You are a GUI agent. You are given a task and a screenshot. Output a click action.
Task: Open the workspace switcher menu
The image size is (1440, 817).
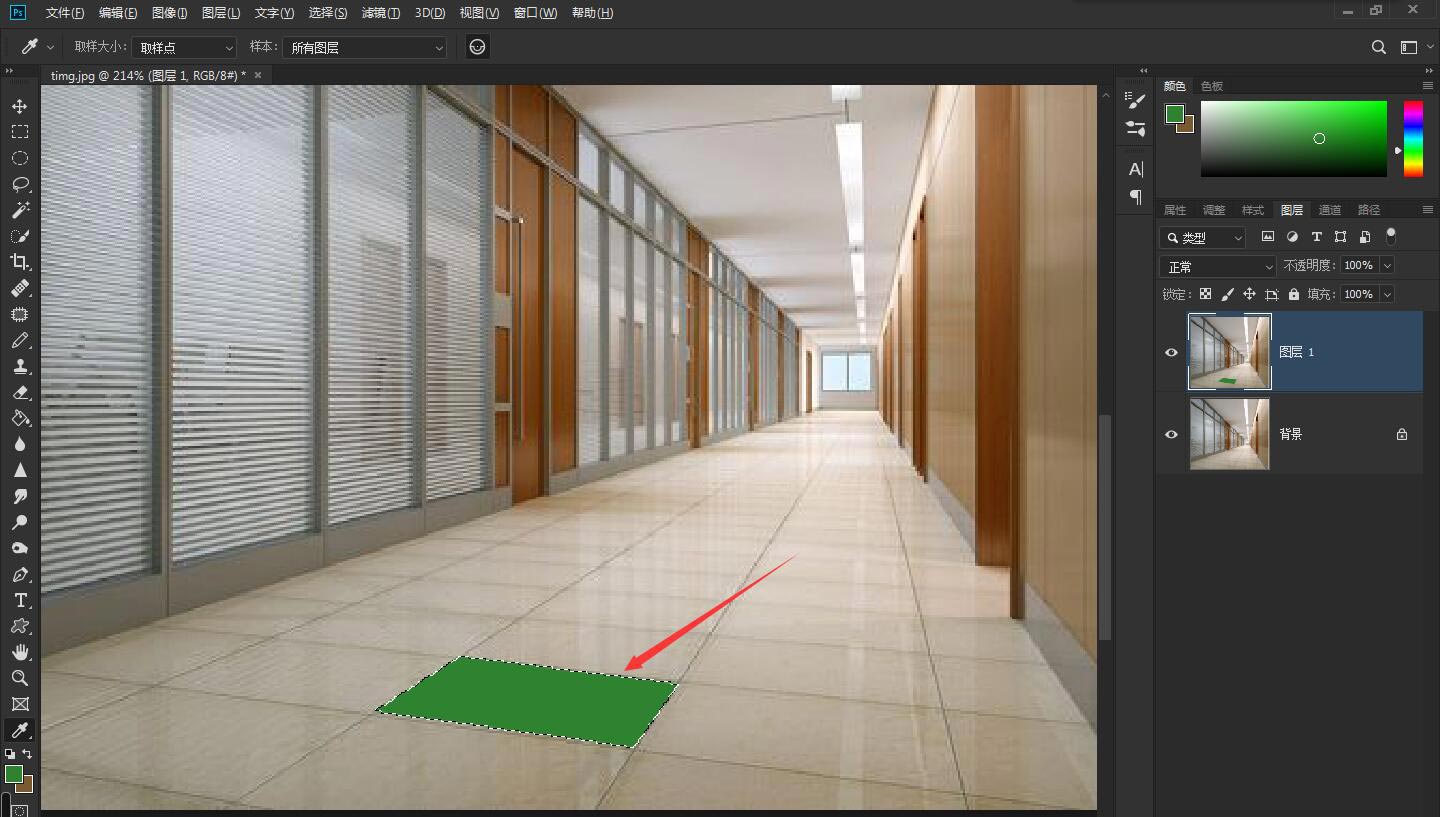coord(1411,47)
